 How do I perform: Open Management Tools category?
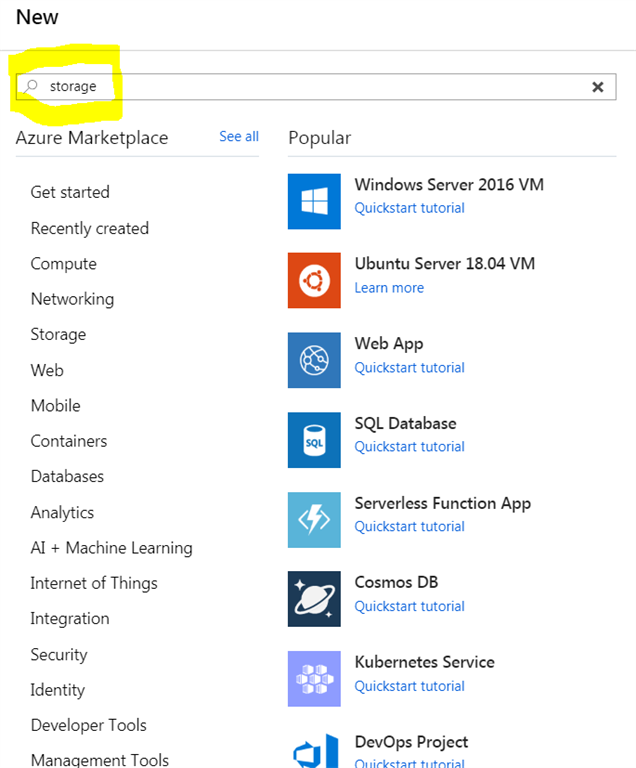coord(100,760)
